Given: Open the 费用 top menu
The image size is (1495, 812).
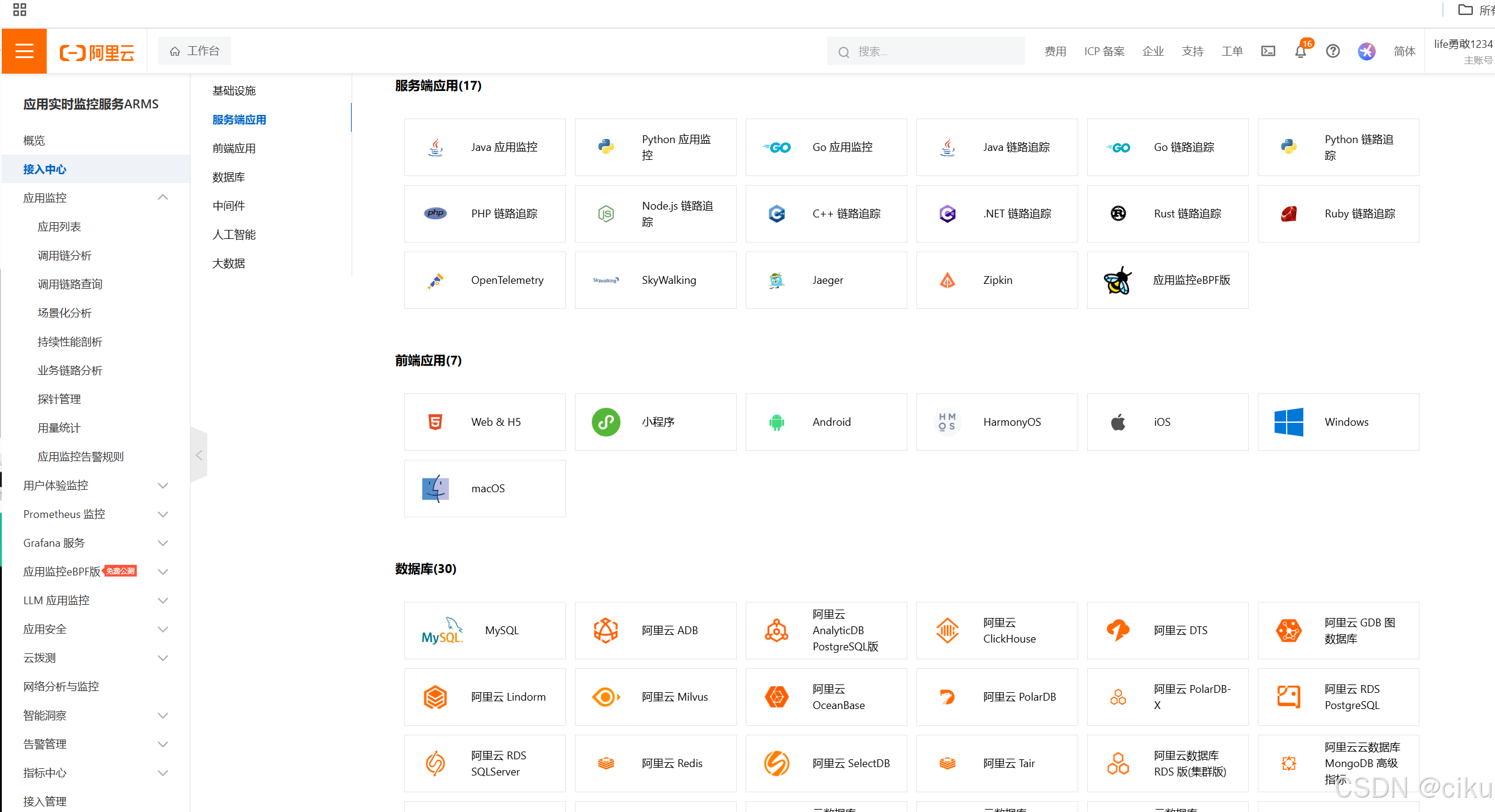Looking at the screenshot, I should click(1055, 51).
